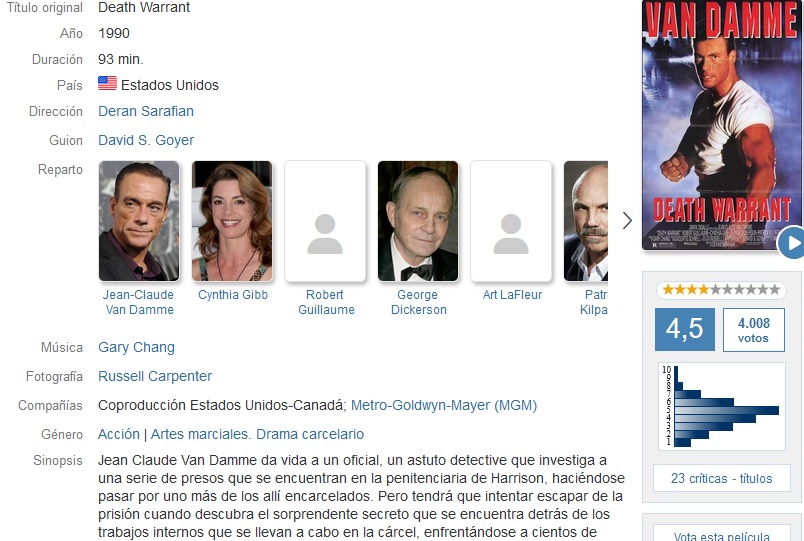Play the Death Warrant trailer button

(x=792, y=243)
